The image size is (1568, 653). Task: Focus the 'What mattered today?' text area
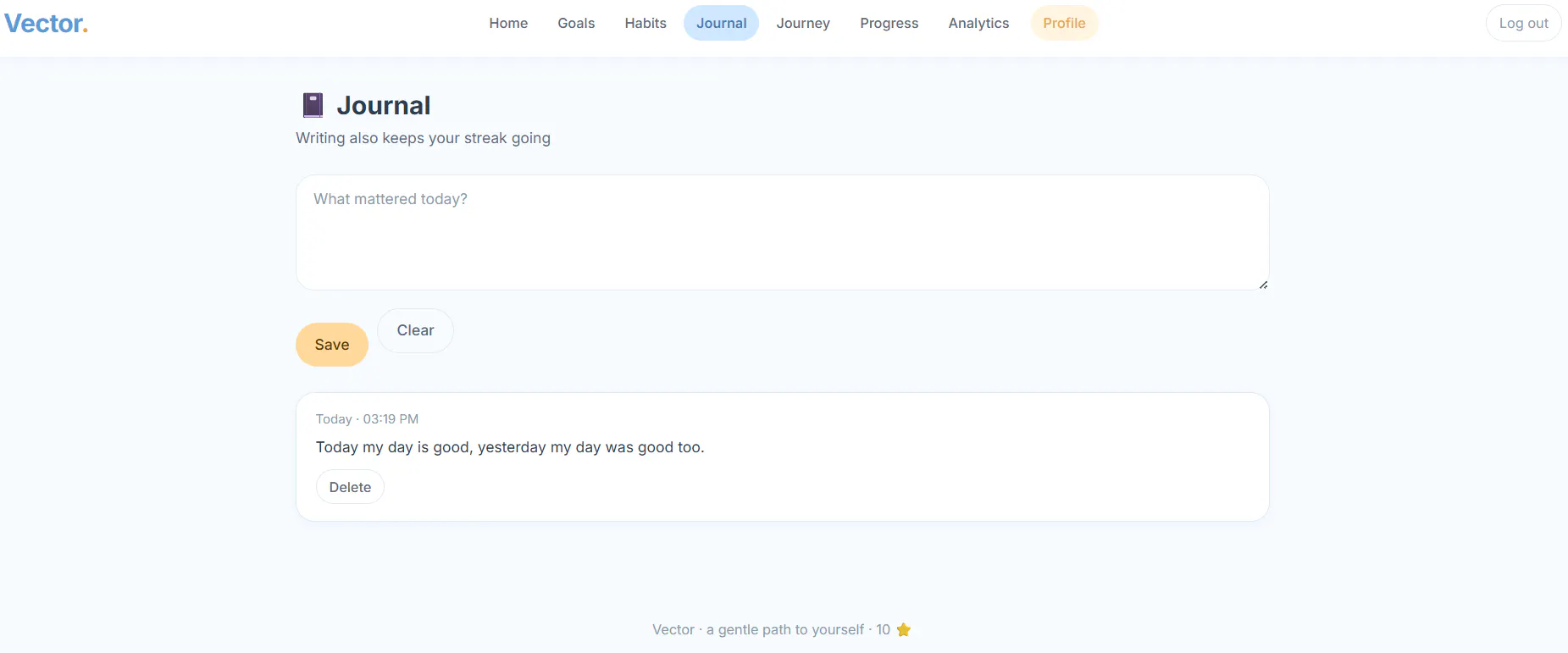(x=782, y=232)
